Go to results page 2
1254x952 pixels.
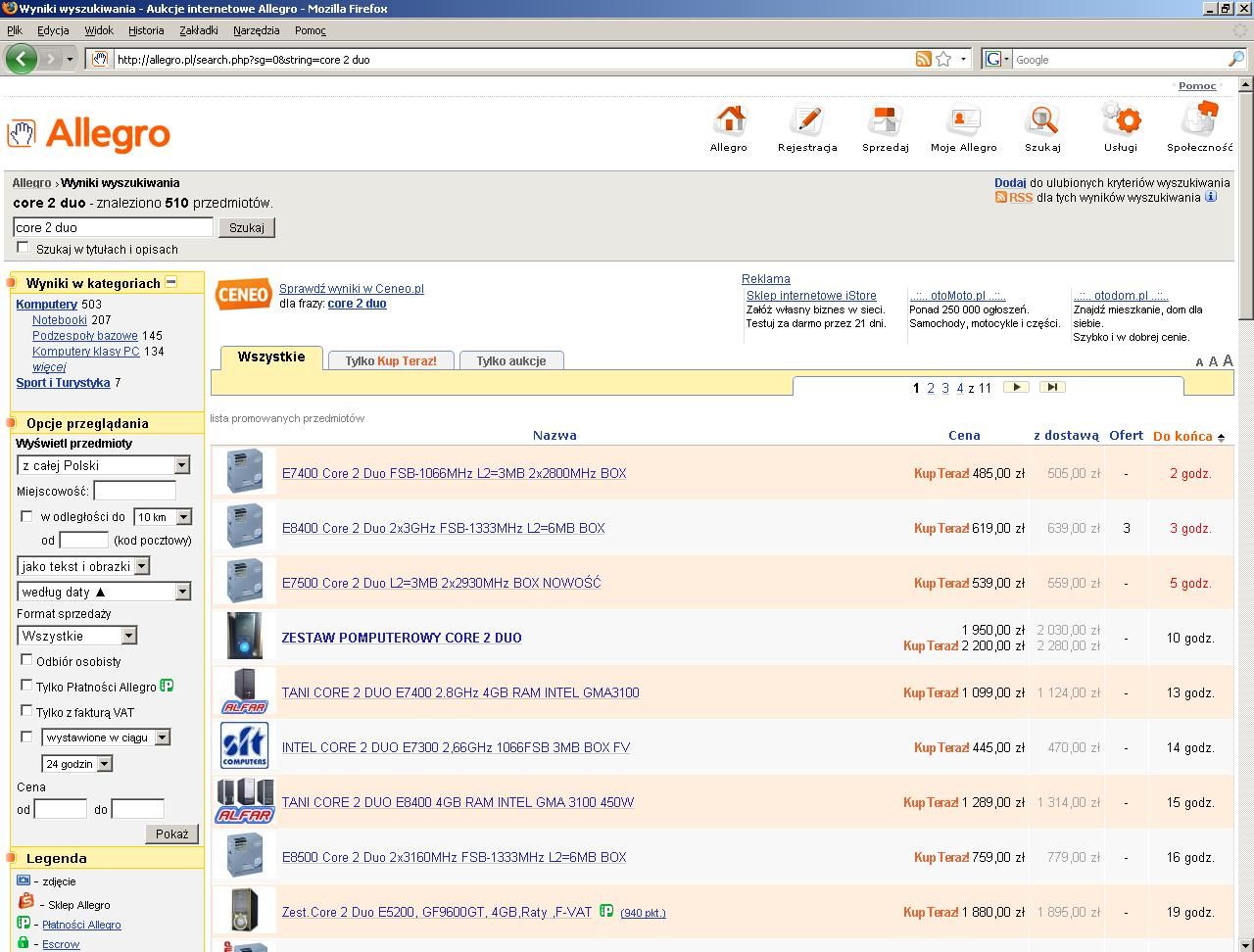pyautogui.click(x=931, y=388)
